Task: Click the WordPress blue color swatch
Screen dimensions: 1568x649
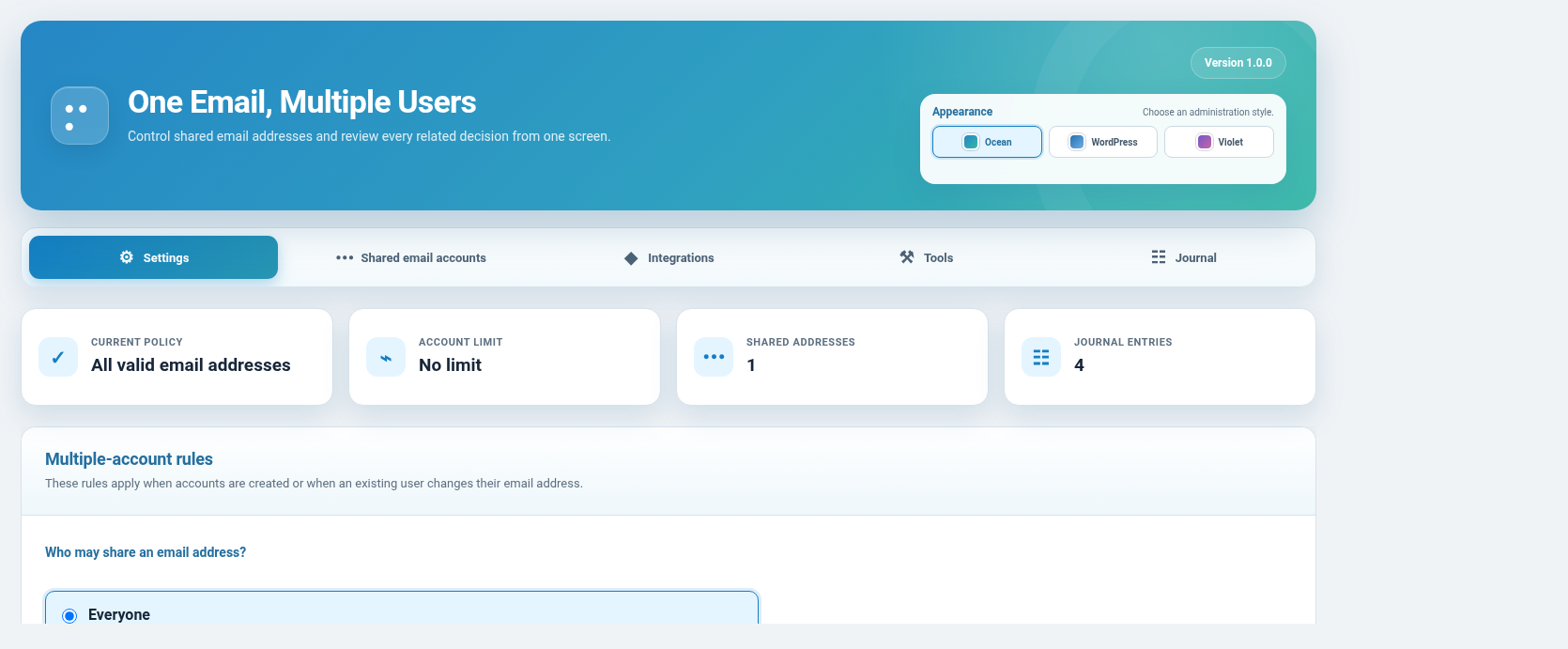Action: 1077,142
